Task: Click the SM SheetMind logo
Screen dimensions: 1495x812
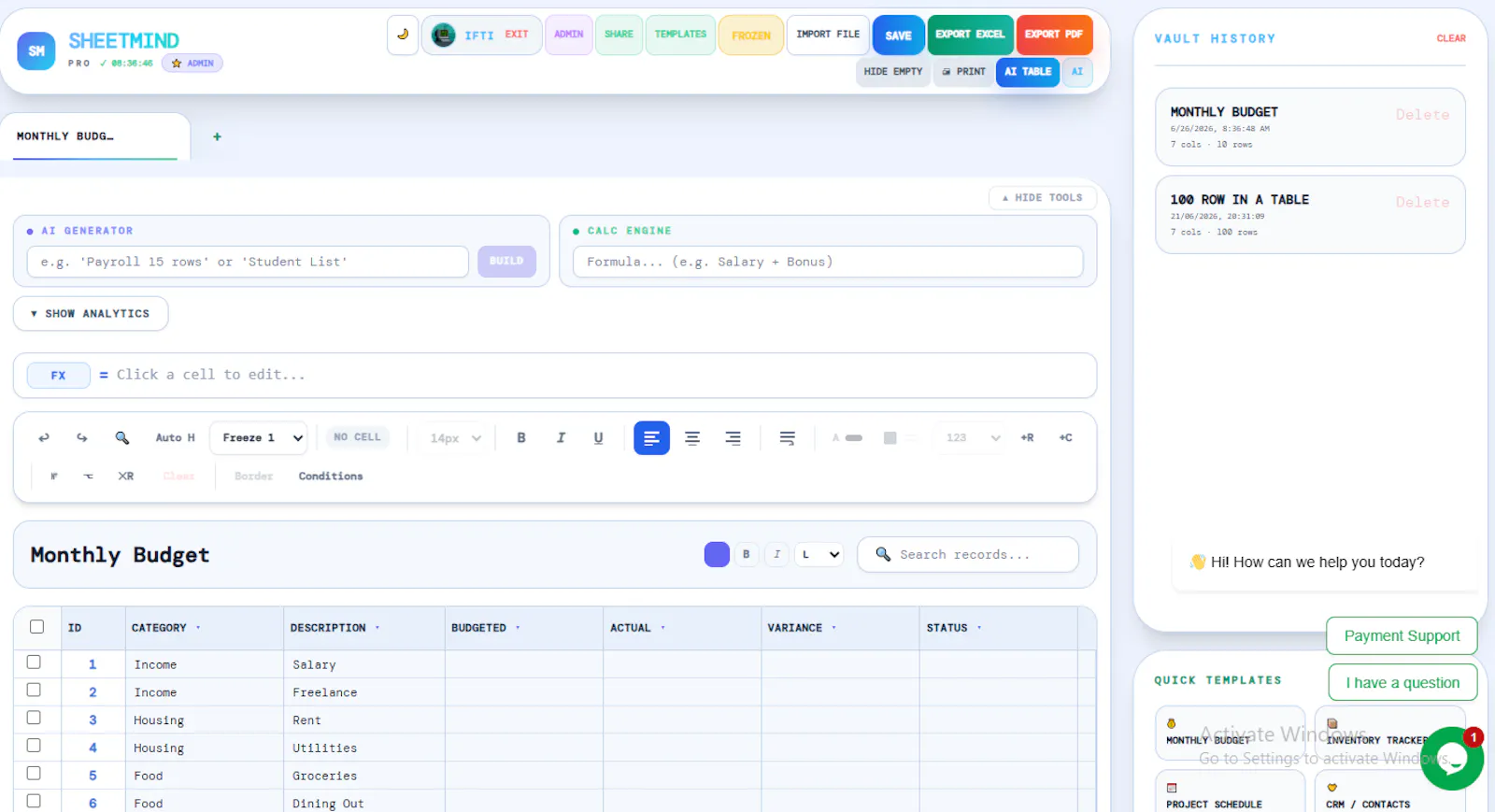Action: point(36,50)
